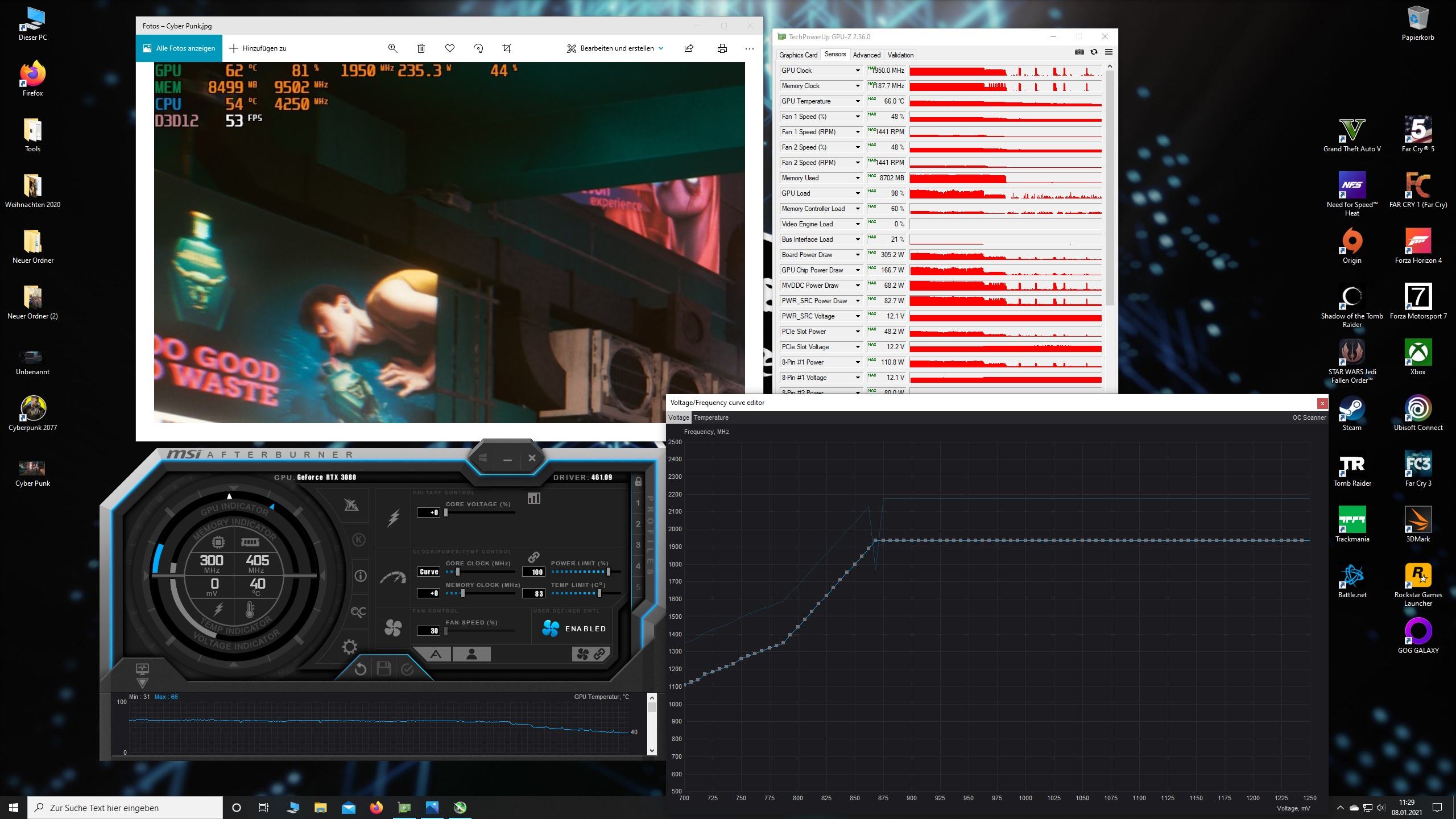The image size is (1456, 819).
Task: Switch to GPU-Z Validation tab
Action: (900, 55)
